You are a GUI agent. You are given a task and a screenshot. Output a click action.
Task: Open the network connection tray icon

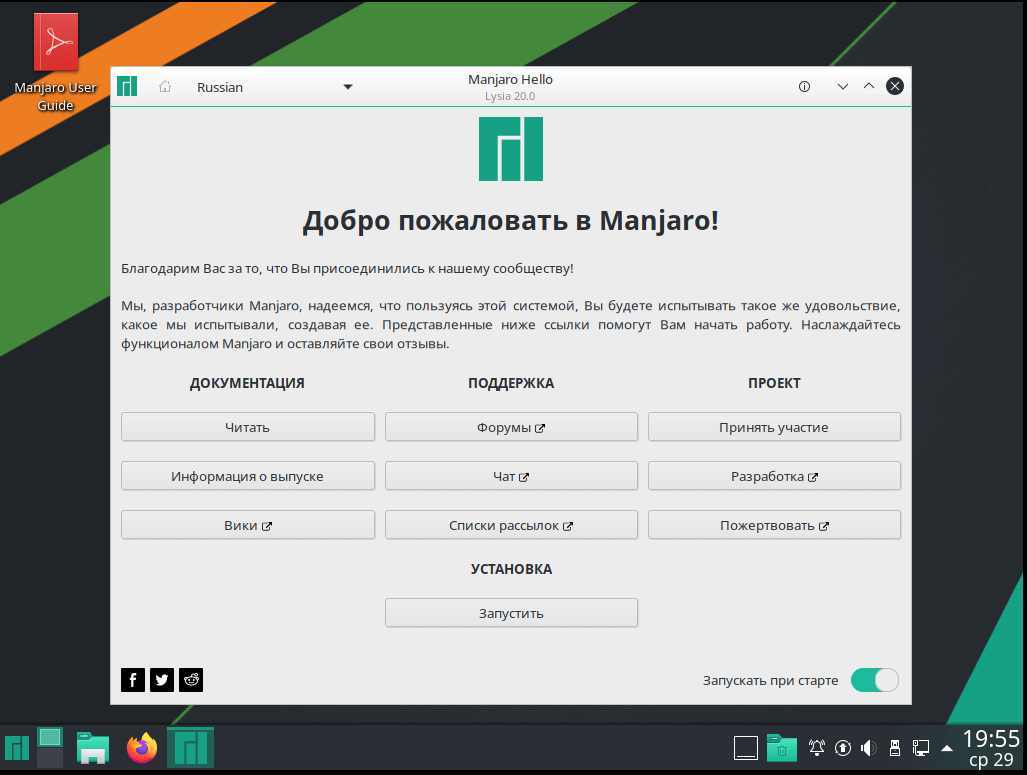coord(921,747)
